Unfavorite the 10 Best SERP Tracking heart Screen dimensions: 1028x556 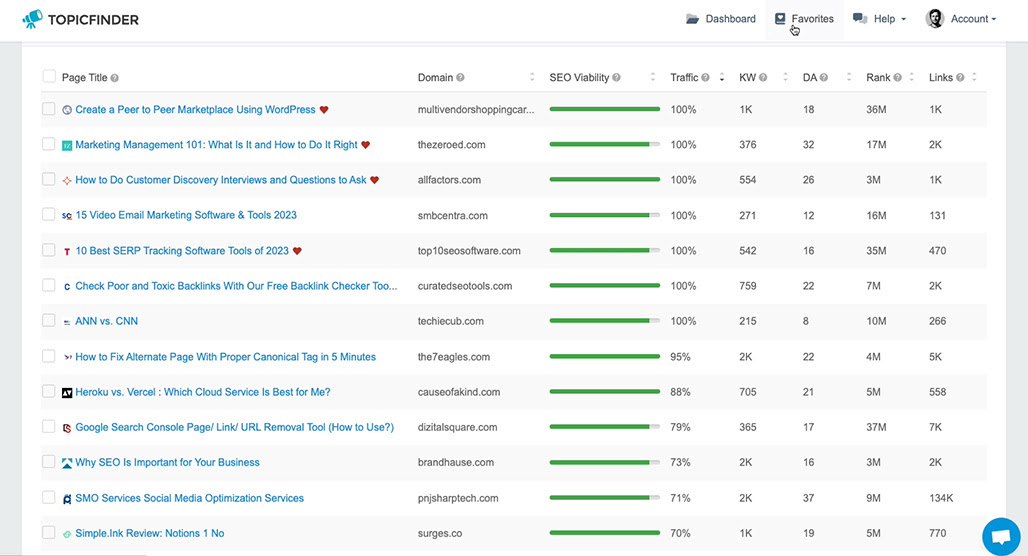pos(297,250)
